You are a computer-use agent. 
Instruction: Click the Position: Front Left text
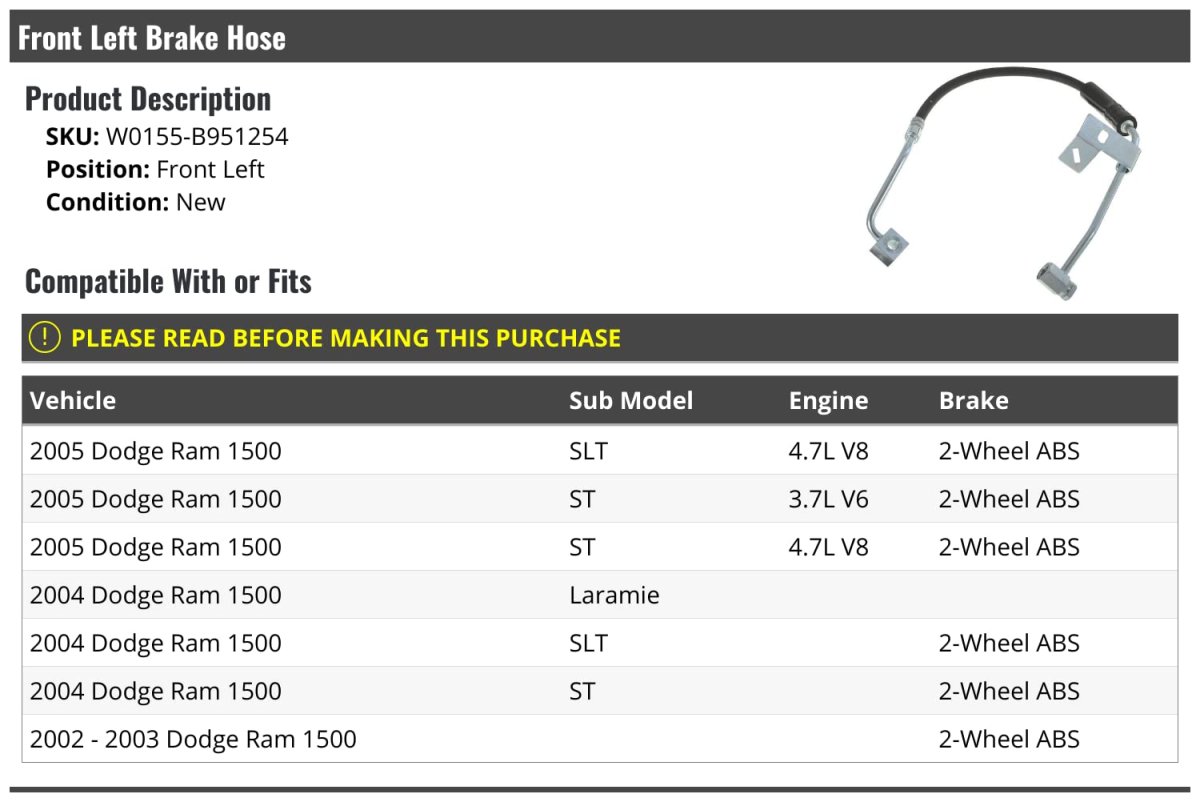coord(155,169)
